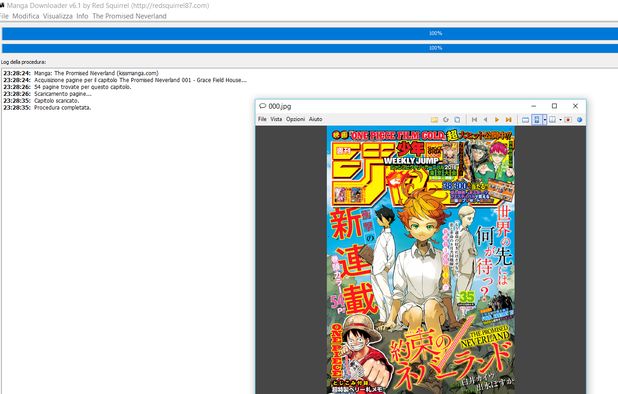Click the copy icon in viewer toolbar

457,119
